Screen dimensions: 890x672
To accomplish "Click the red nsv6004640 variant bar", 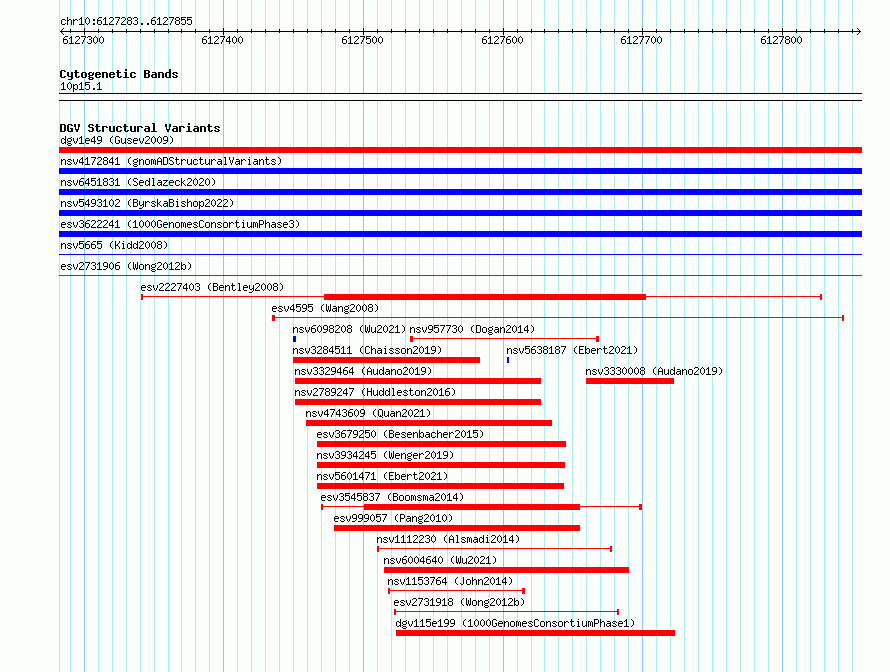I will (506, 570).
